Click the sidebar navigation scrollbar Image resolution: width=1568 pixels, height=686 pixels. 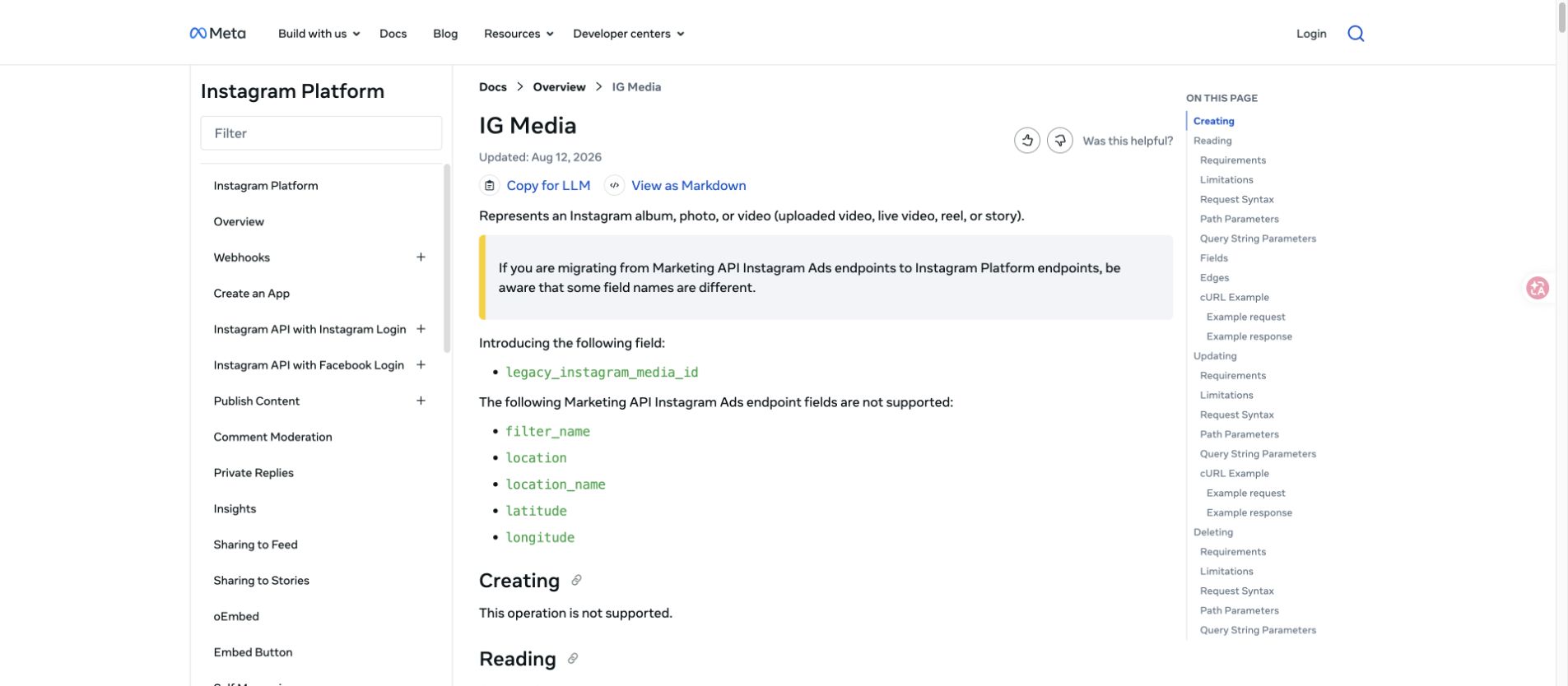(x=447, y=258)
